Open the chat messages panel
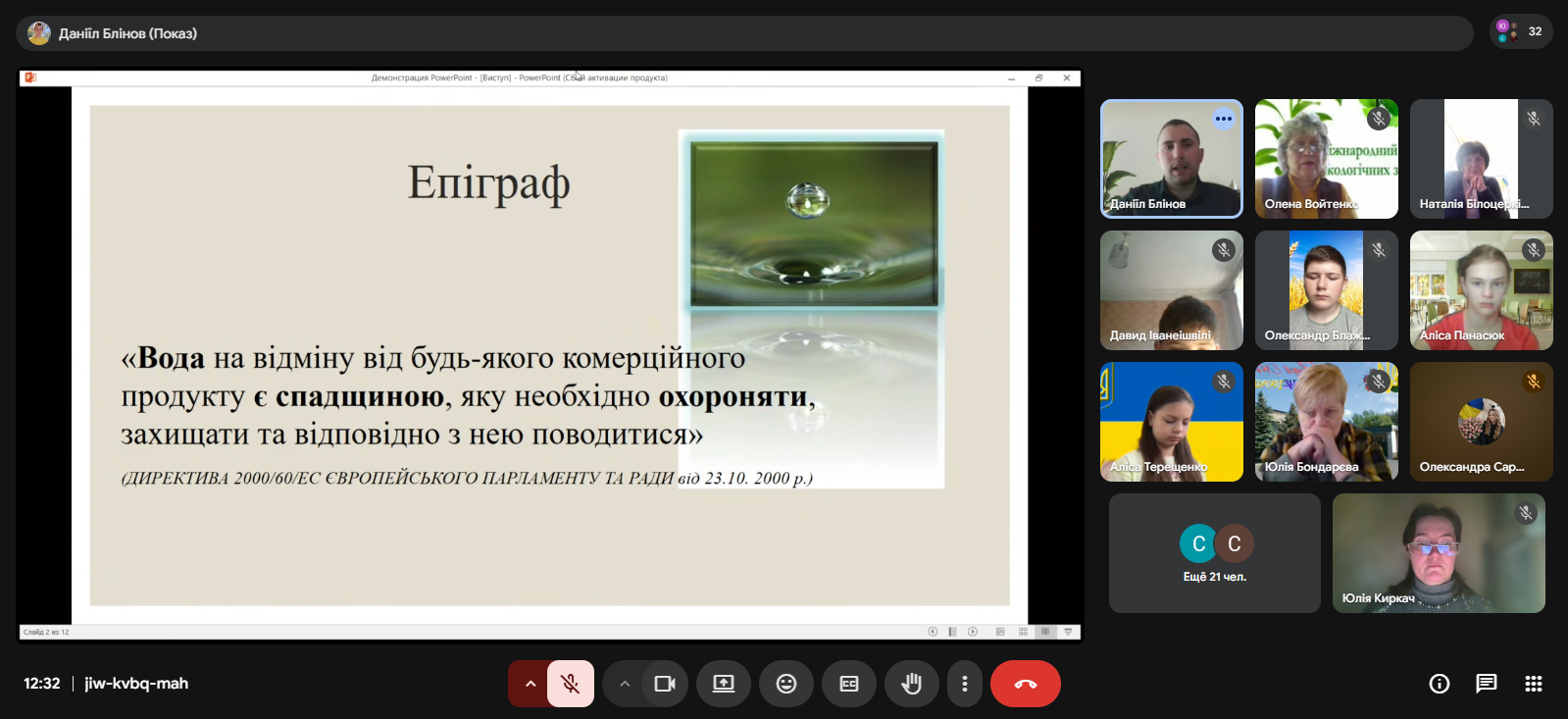The image size is (1568, 719). [1487, 684]
